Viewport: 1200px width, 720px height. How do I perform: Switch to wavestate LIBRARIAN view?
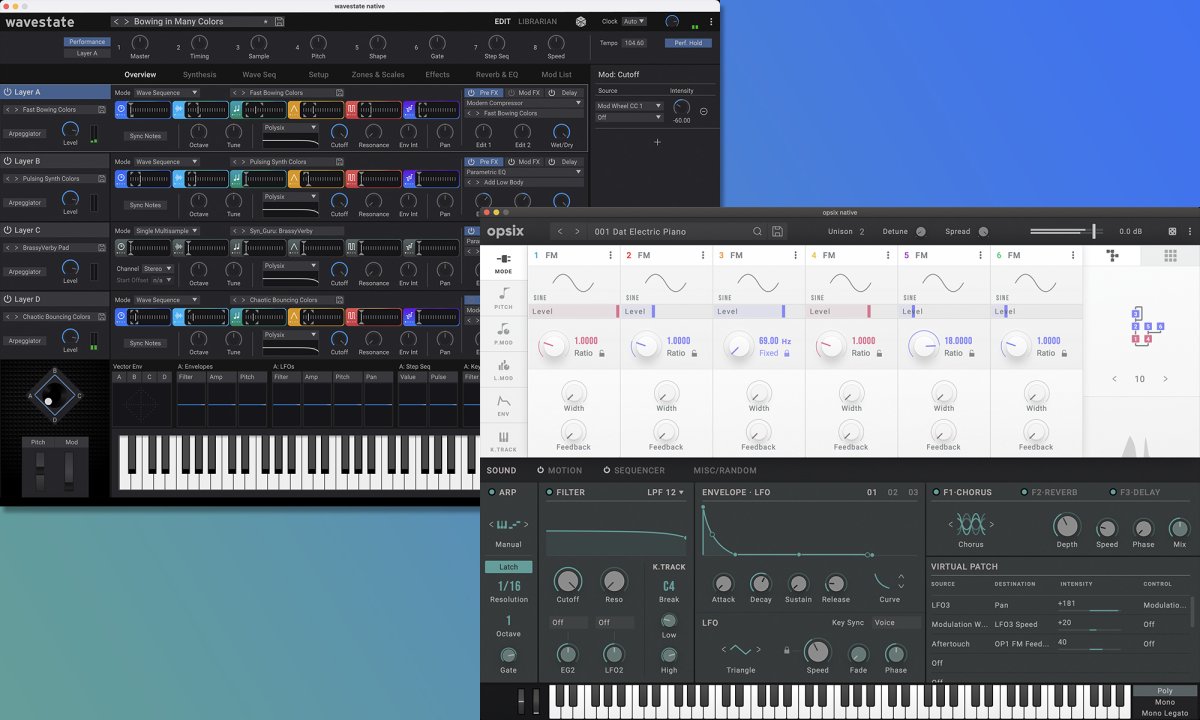(x=538, y=21)
